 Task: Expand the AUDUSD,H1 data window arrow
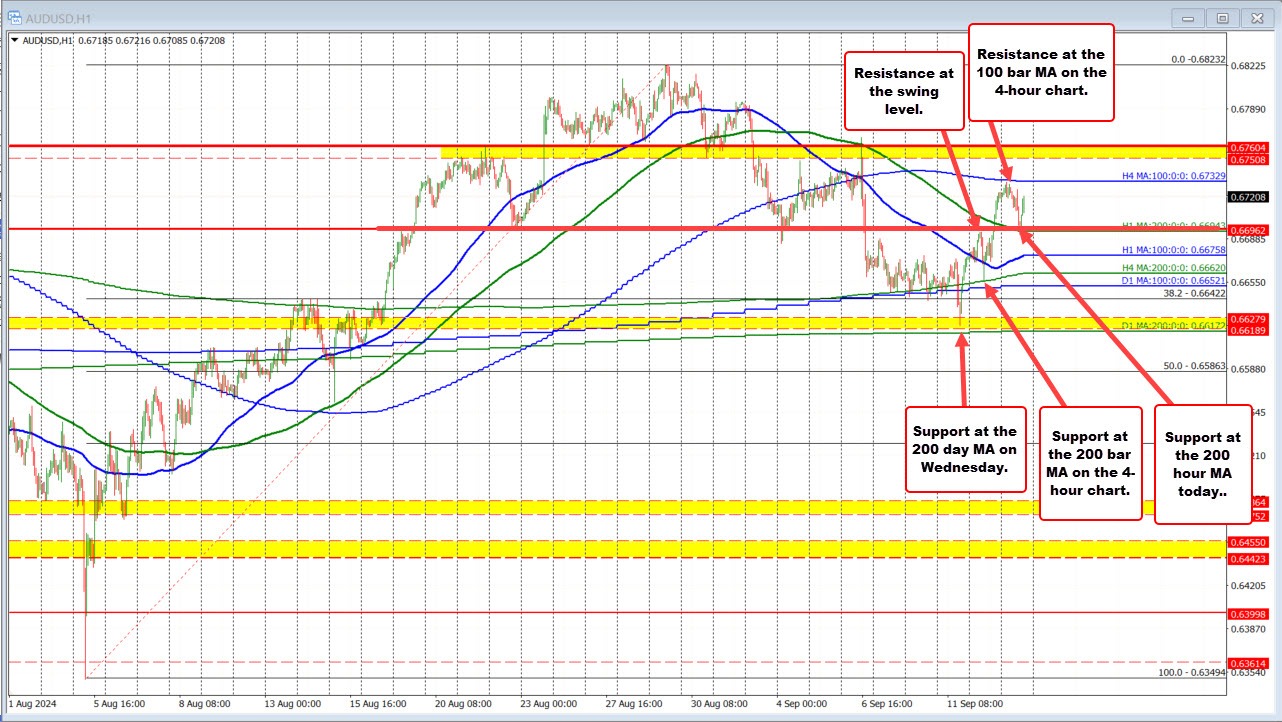(14, 38)
